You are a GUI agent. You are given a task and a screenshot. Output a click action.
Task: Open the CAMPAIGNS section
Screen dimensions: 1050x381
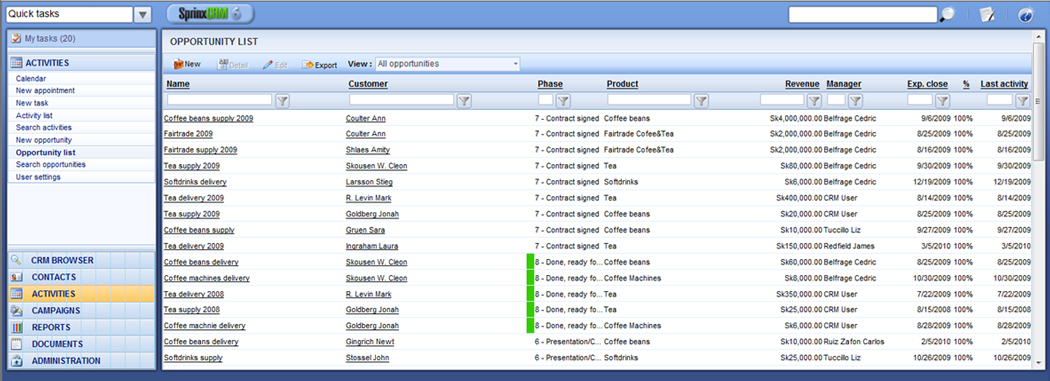click(x=81, y=311)
